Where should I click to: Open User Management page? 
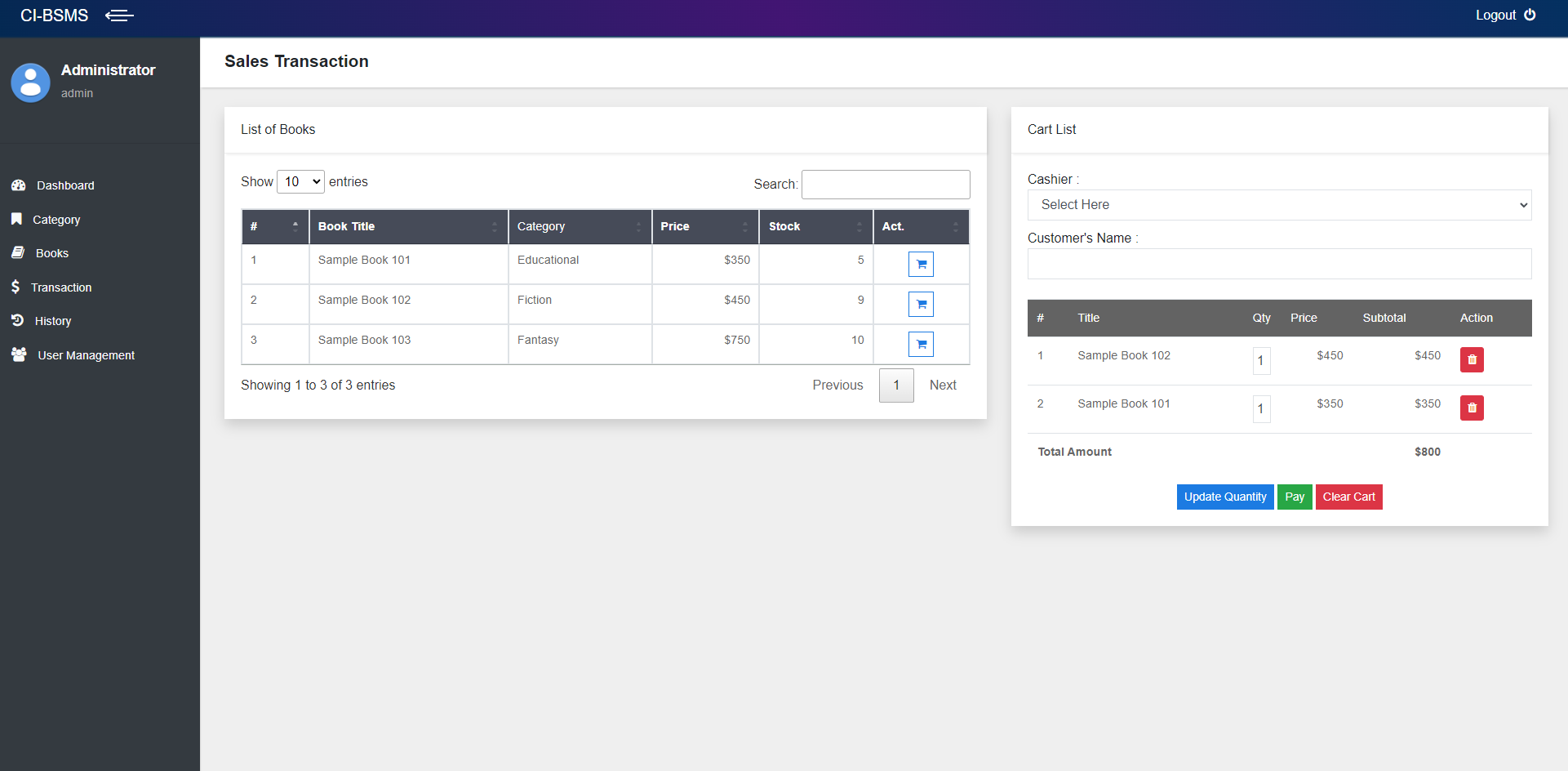(x=87, y=355)
